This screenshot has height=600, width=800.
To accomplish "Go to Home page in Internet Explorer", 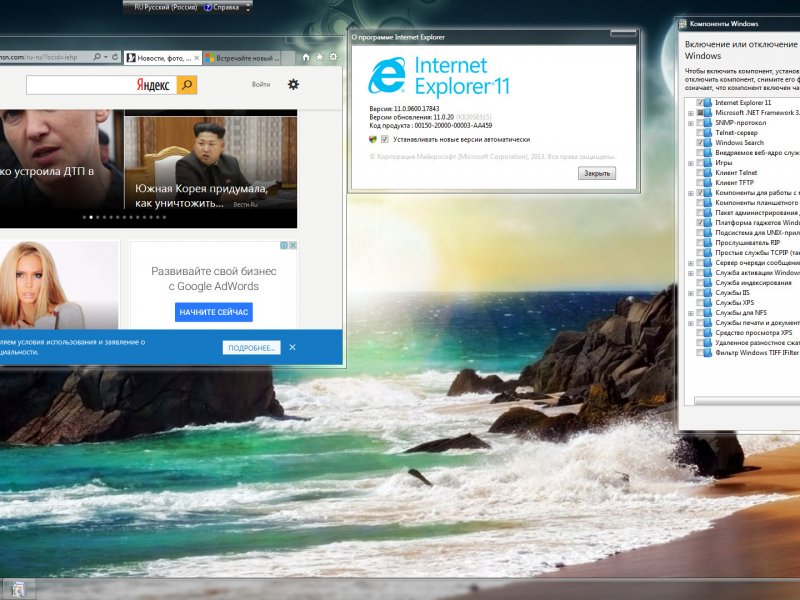I will (306, 57).
